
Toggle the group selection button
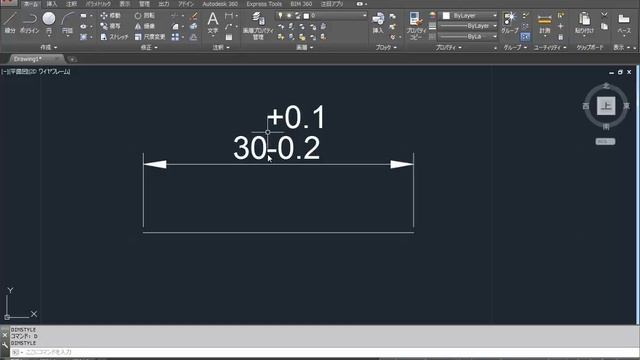tap(525, 37)
